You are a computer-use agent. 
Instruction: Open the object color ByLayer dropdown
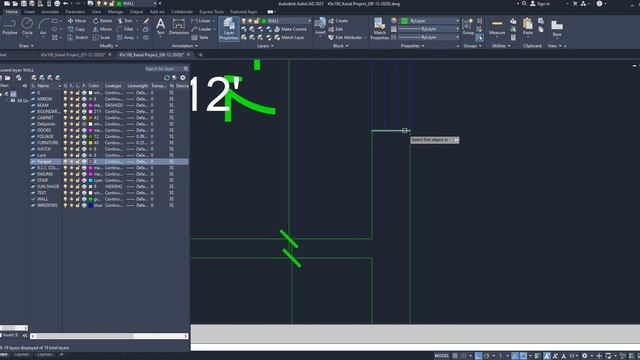tap(429, 21)
